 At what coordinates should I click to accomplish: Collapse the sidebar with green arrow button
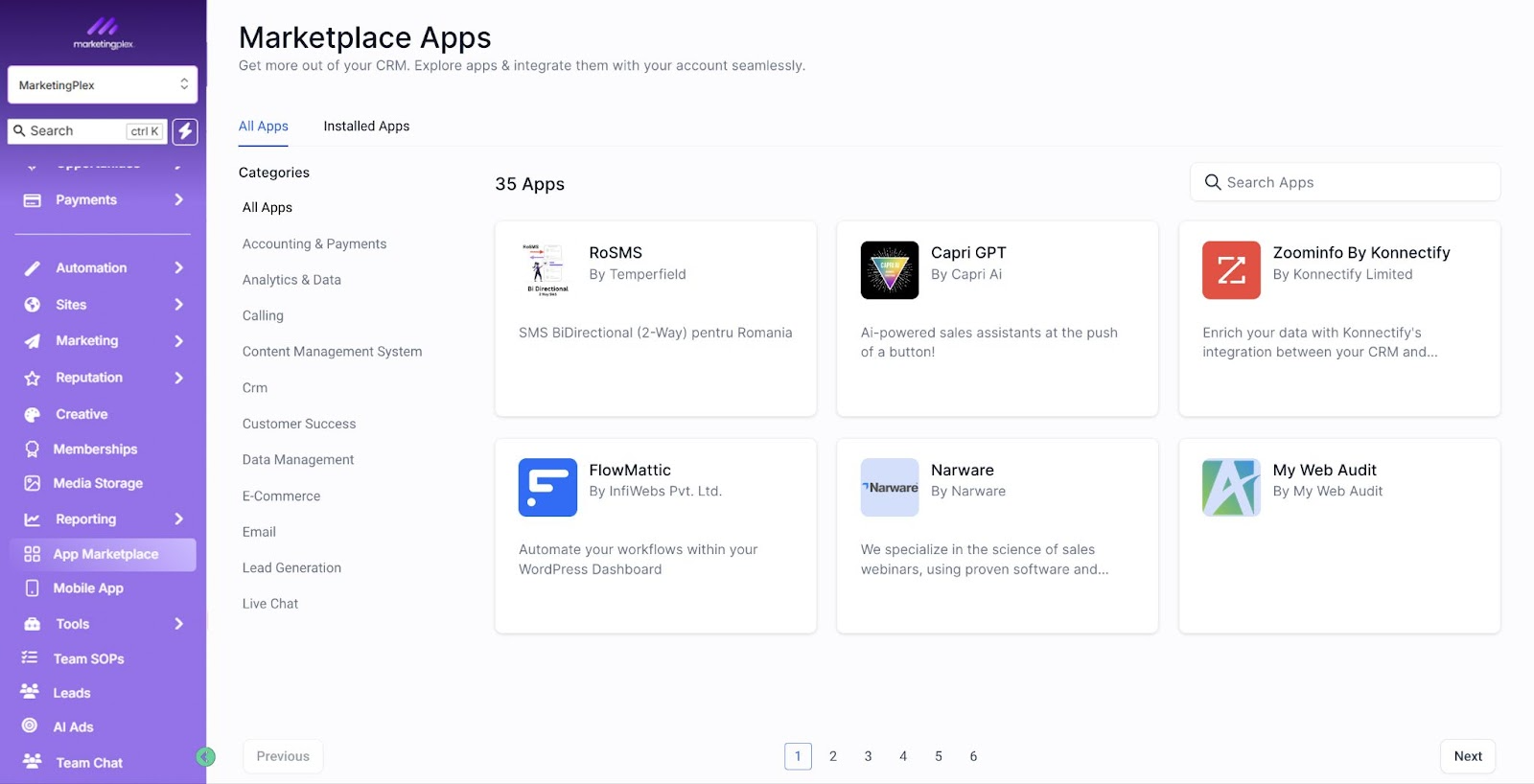coord(205,757)
